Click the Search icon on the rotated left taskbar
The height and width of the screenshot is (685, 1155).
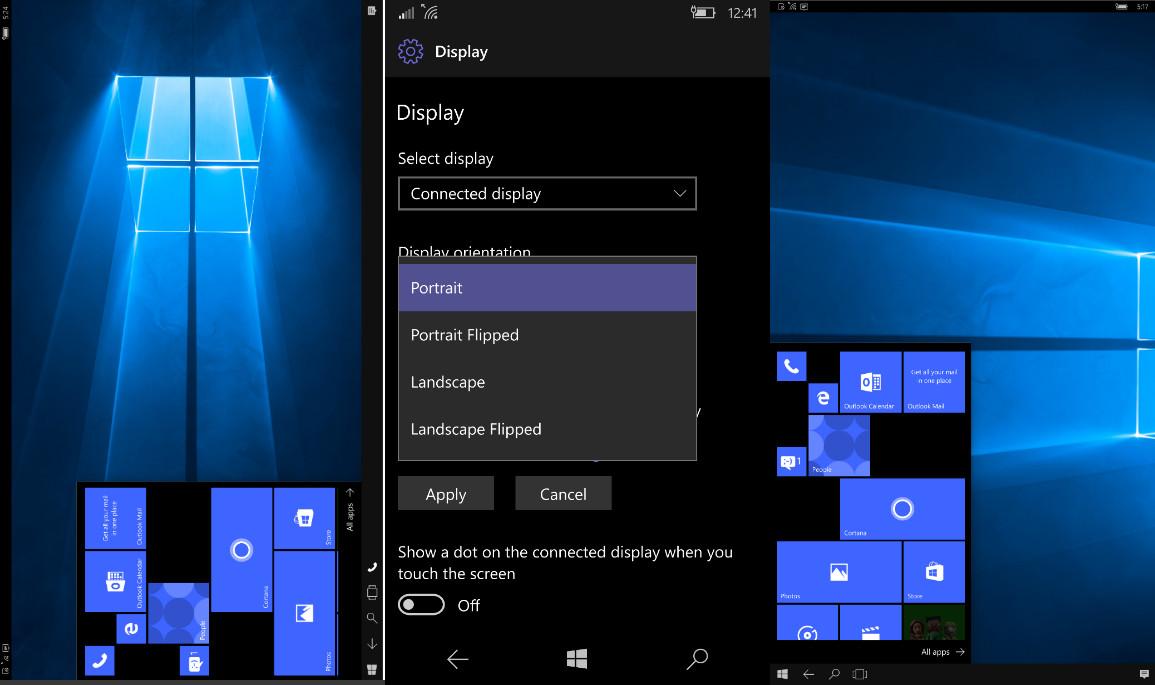372,618
